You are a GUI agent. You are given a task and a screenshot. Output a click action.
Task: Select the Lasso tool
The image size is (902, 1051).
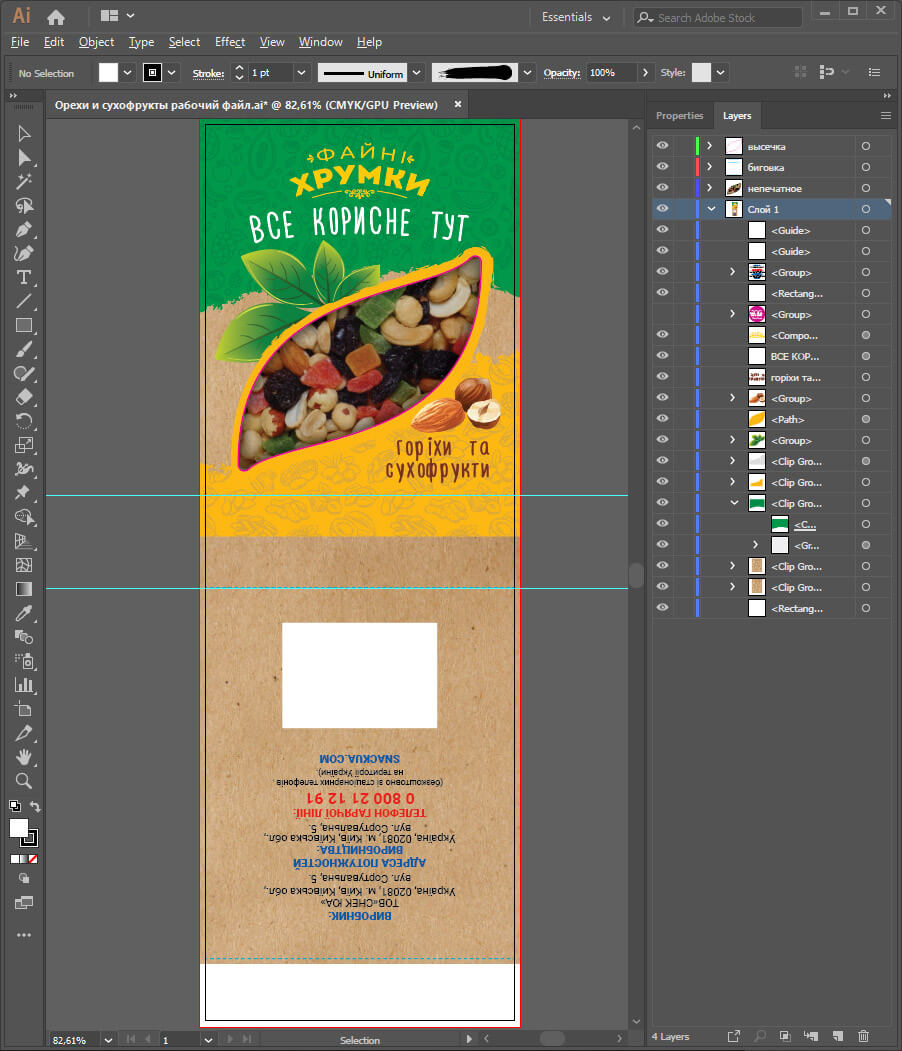(24, 206)
